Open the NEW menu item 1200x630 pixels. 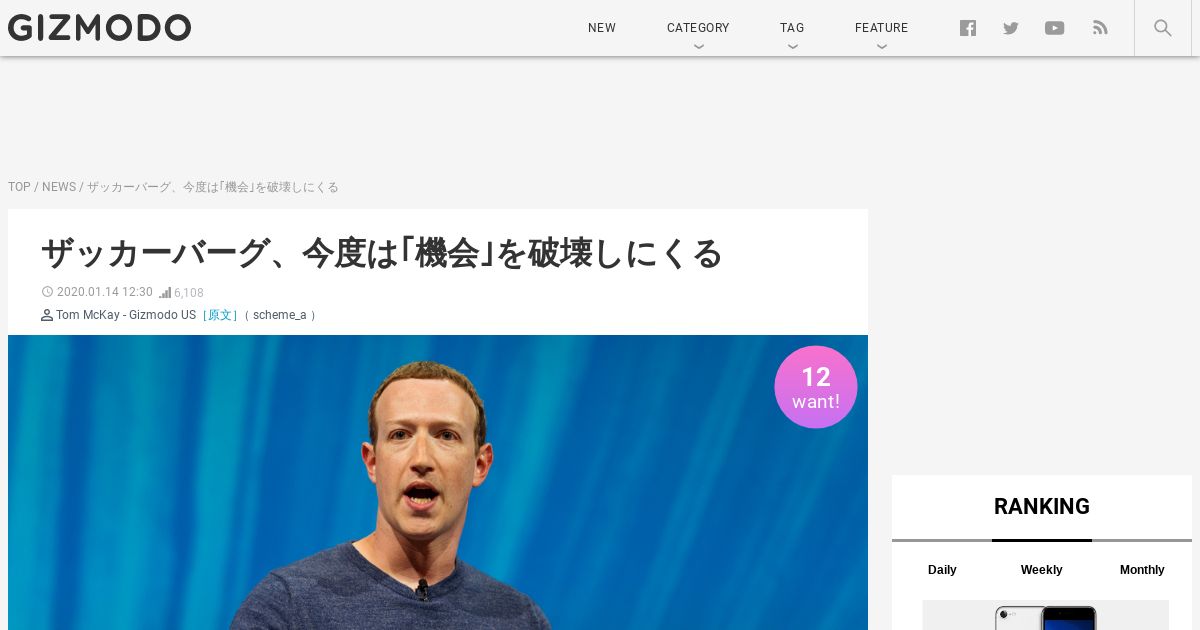click(x=602, y=28)
